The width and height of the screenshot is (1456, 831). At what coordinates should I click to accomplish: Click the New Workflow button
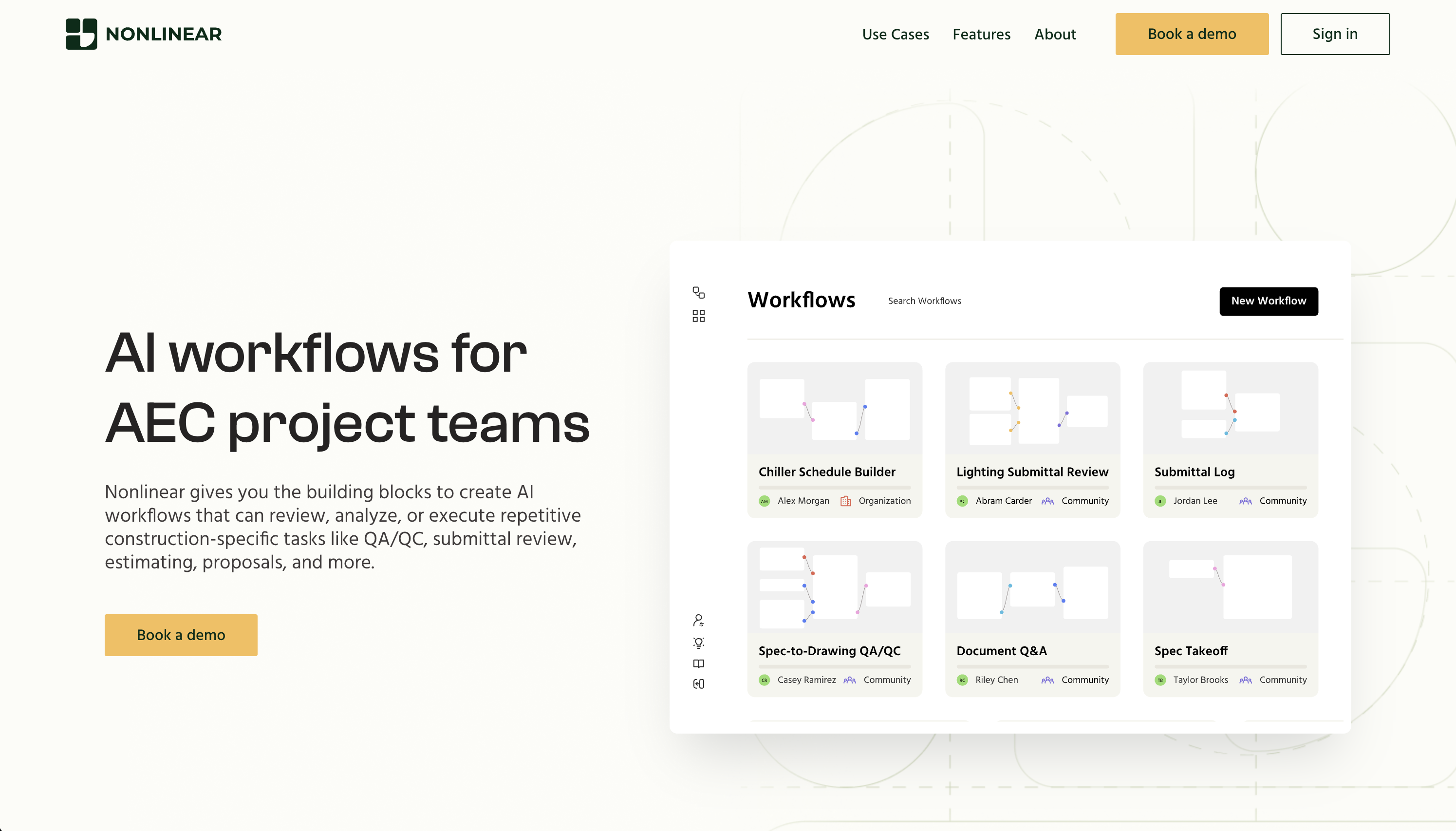(1269, 301)
